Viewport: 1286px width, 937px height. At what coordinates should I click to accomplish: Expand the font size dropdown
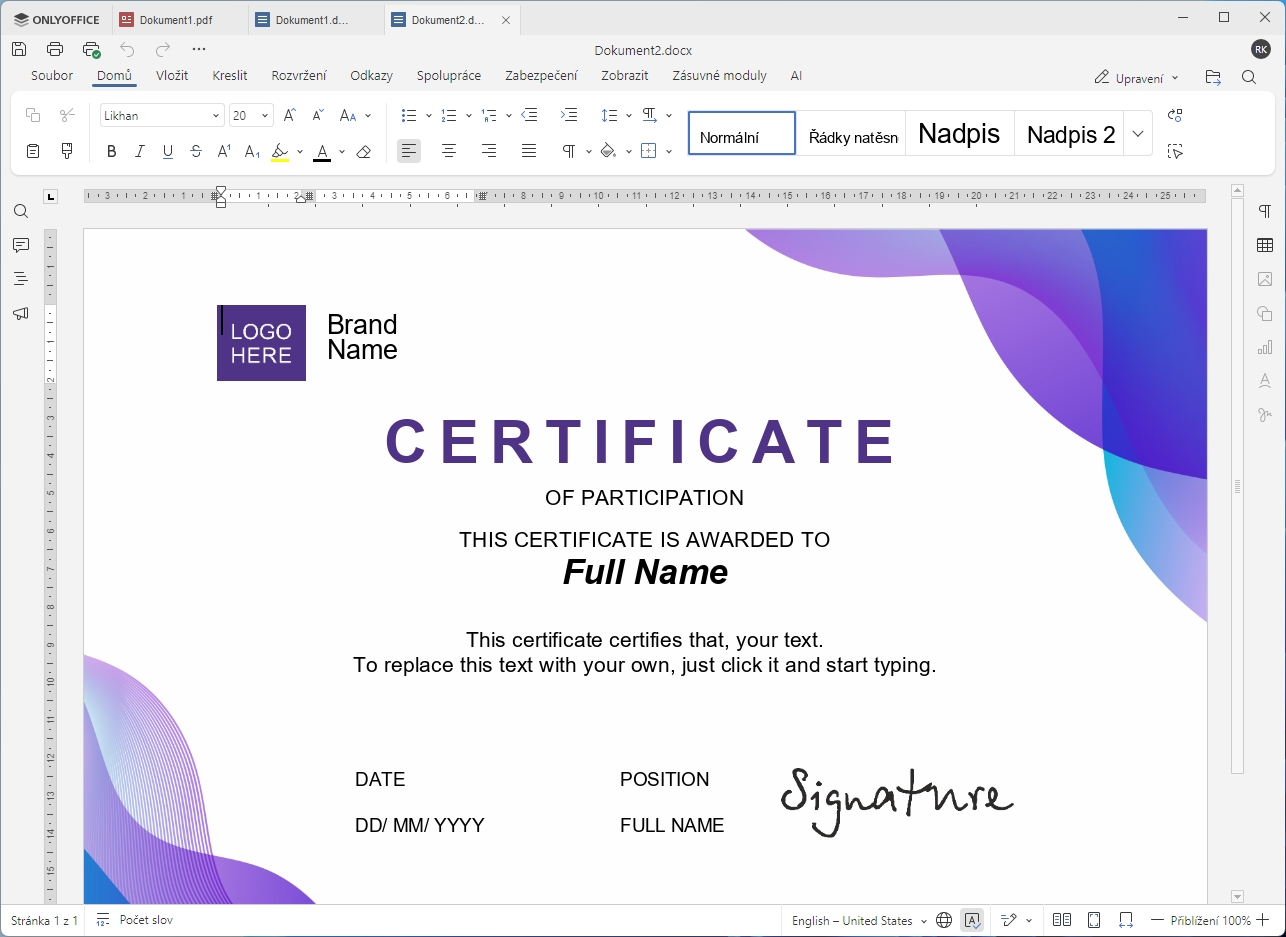click(265, 116)
